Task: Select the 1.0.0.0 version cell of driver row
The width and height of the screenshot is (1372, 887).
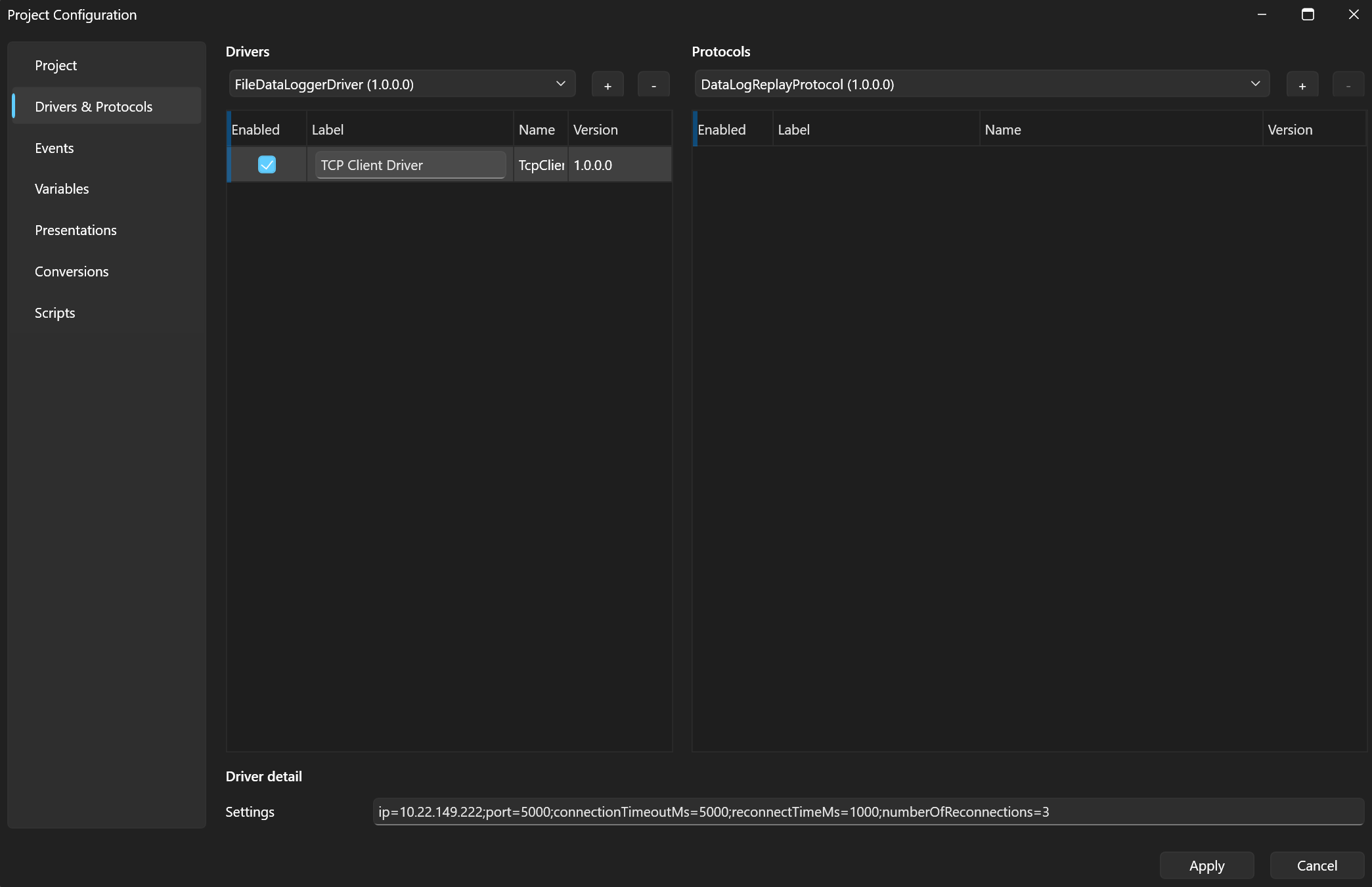Action: pyautogui.click(x=619, y=165)
